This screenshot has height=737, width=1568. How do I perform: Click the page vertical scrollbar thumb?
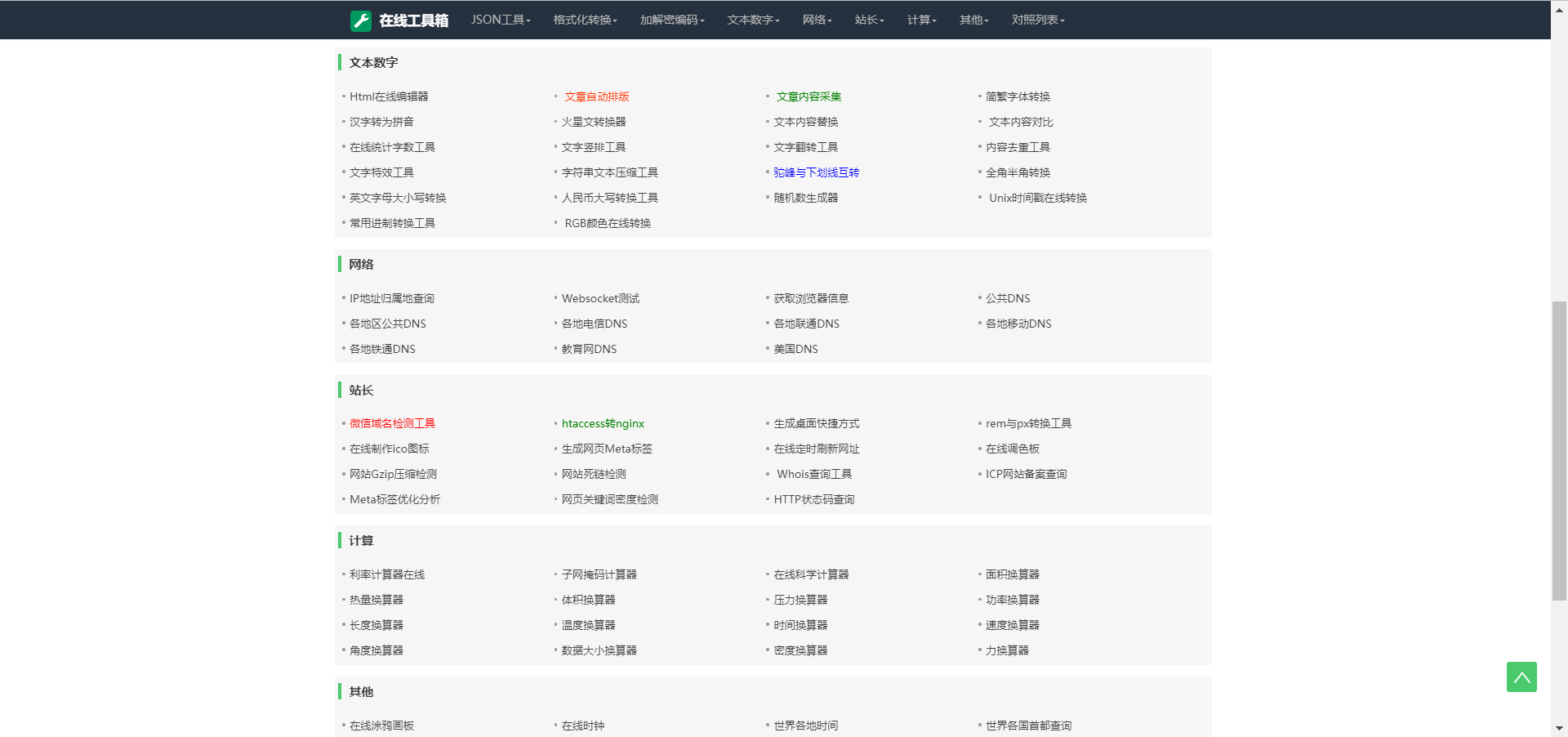(1559, 449)
